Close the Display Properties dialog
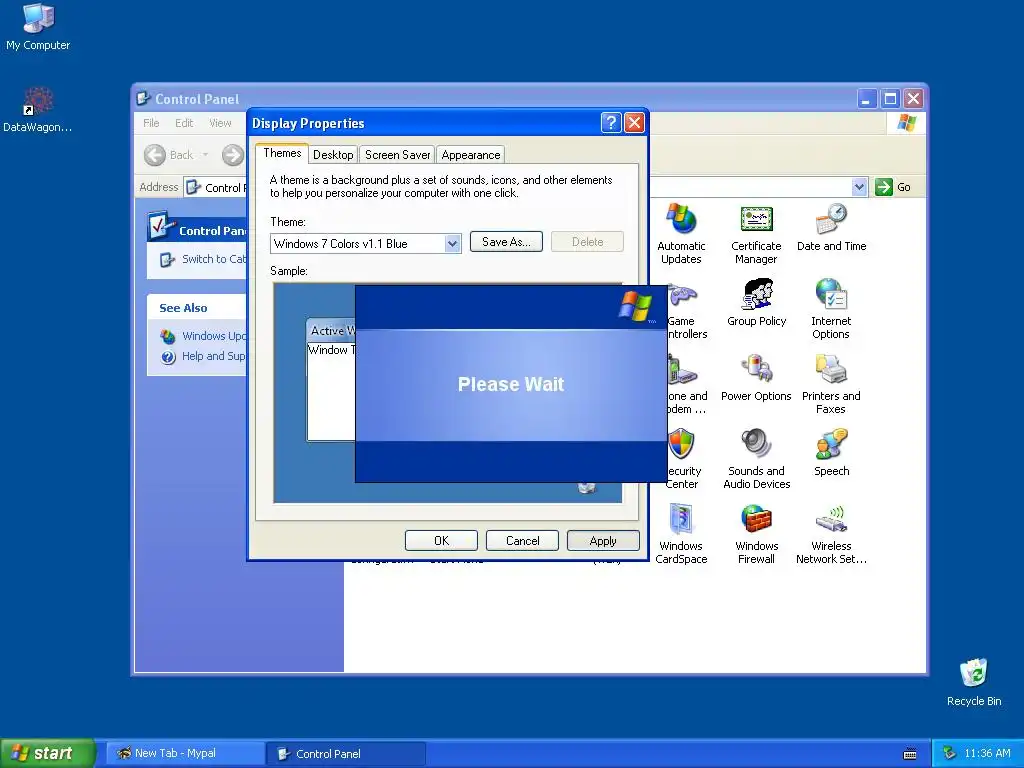1024x768 pixels. click(x=634, y=122)
